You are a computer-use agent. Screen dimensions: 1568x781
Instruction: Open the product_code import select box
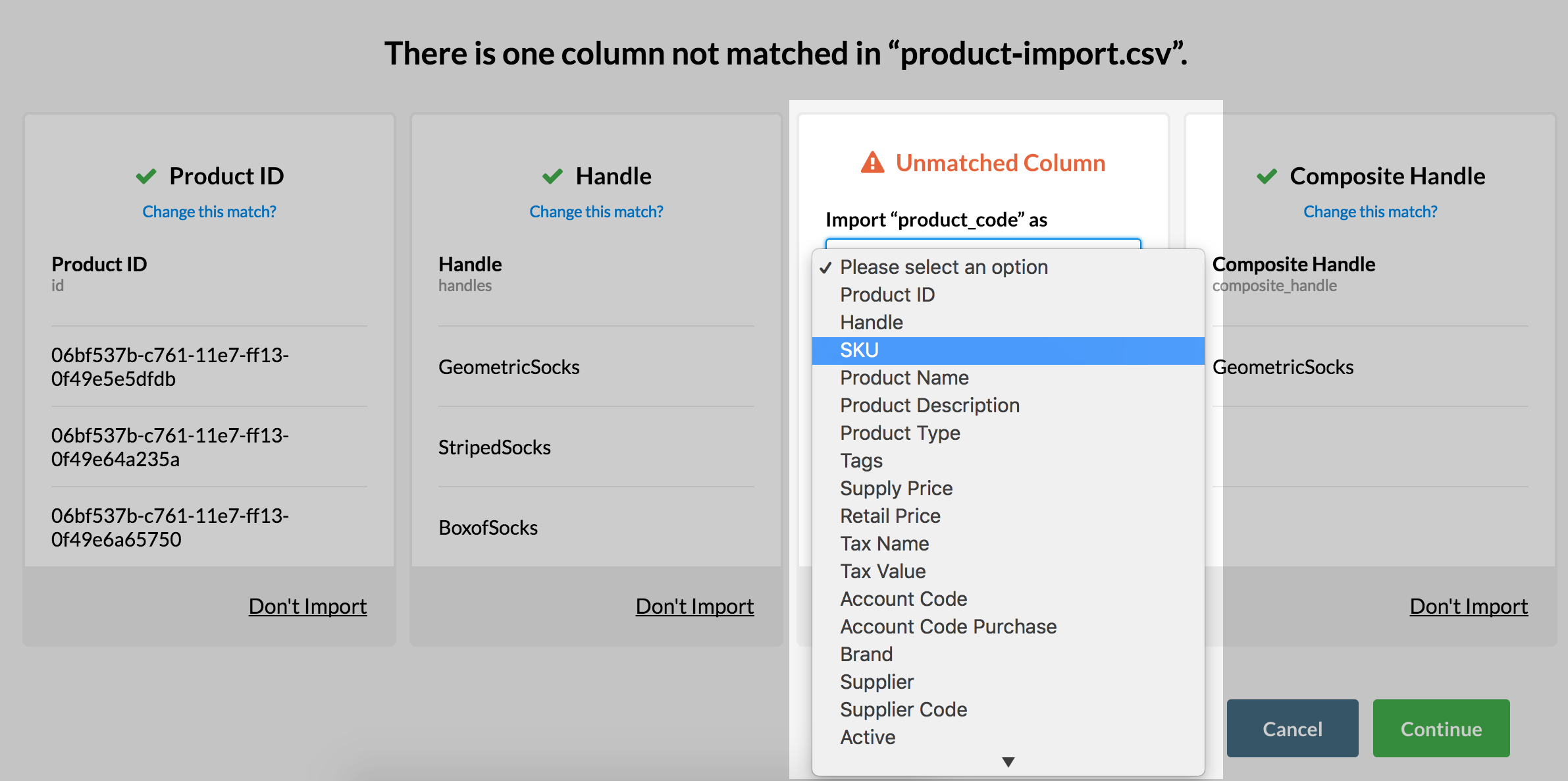coord(982,243)
